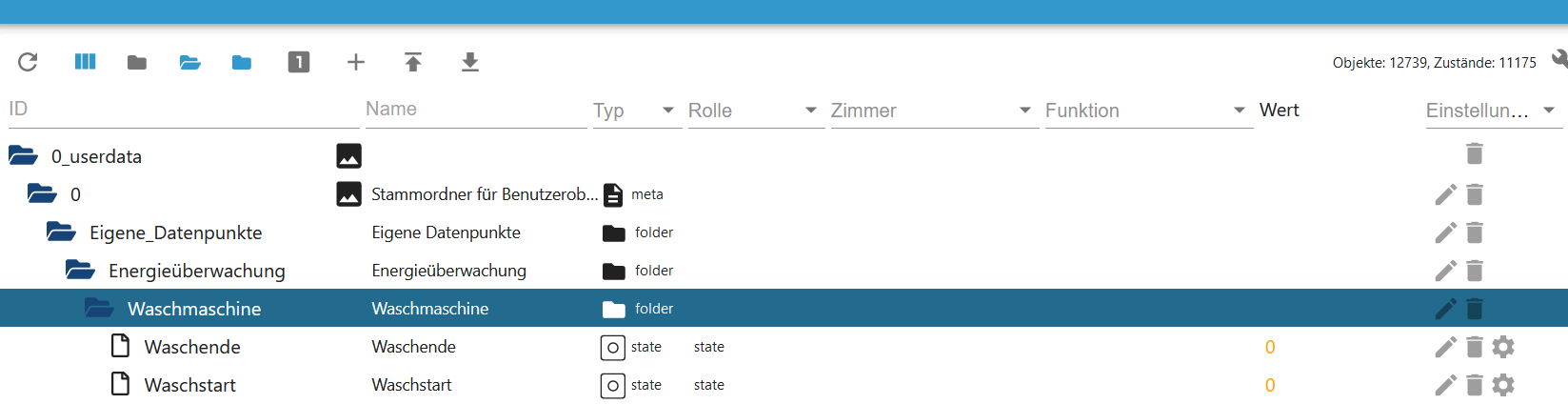The height and width of the screenshot is (404, 1568).
Task: Click the Name filter input field
Action: click(476, 110)
